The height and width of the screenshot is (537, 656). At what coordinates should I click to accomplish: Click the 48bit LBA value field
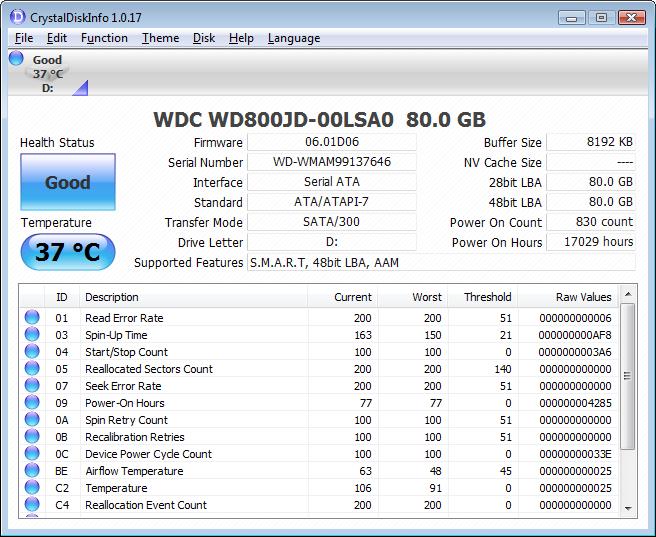coord(591,202)
